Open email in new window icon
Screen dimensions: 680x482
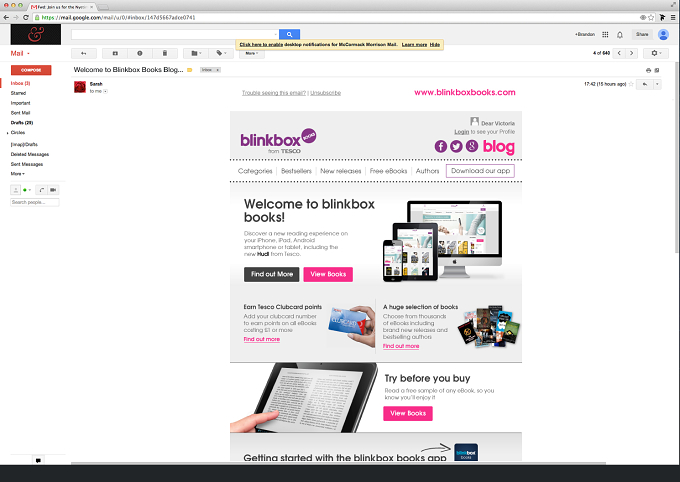[657, 70]
